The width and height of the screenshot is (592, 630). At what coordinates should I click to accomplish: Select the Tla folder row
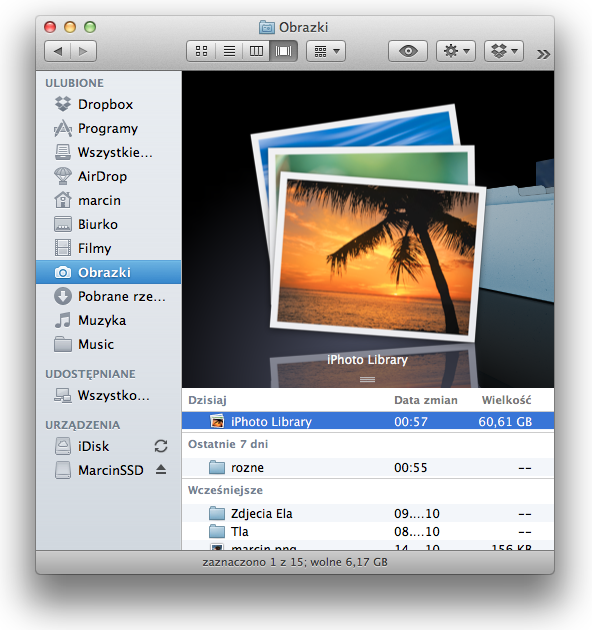368,532
